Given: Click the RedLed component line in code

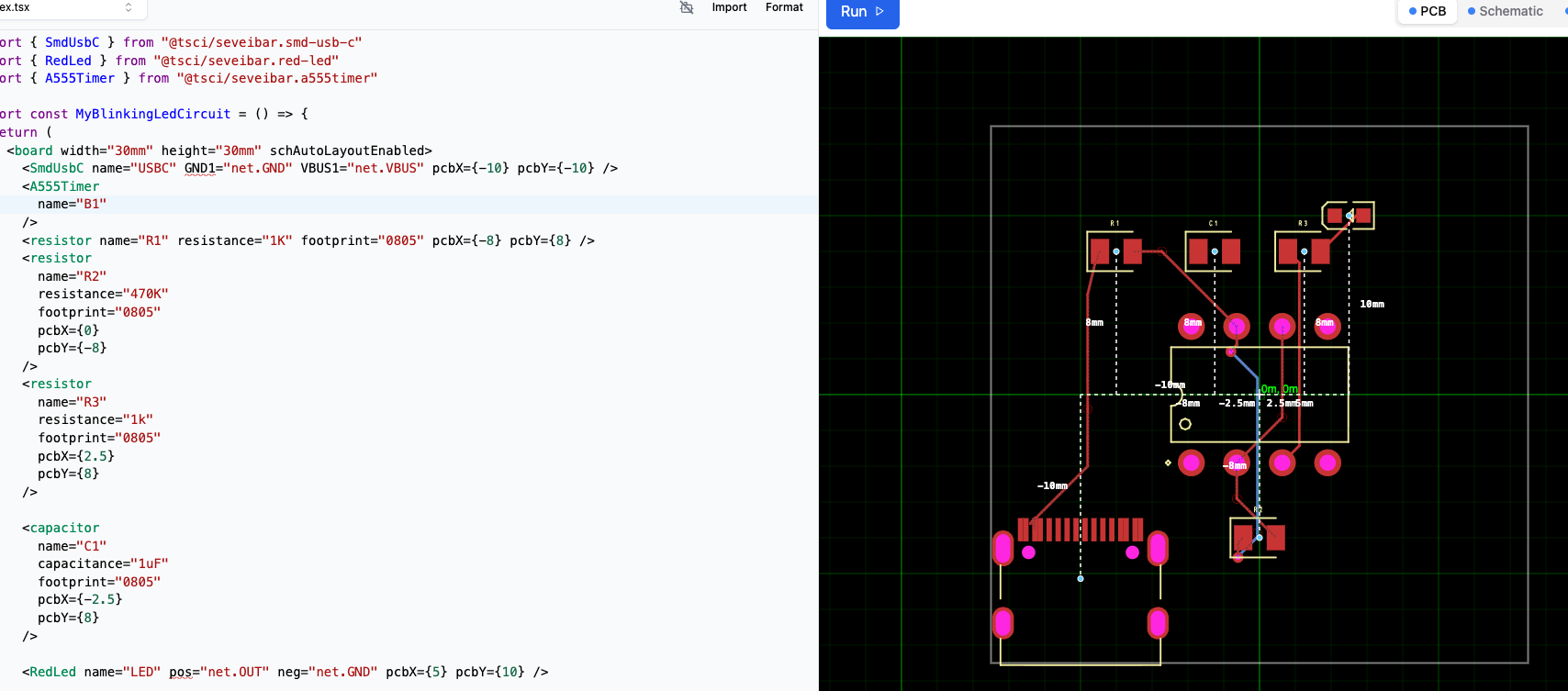Looking at the screenshot, I should 275,672.
